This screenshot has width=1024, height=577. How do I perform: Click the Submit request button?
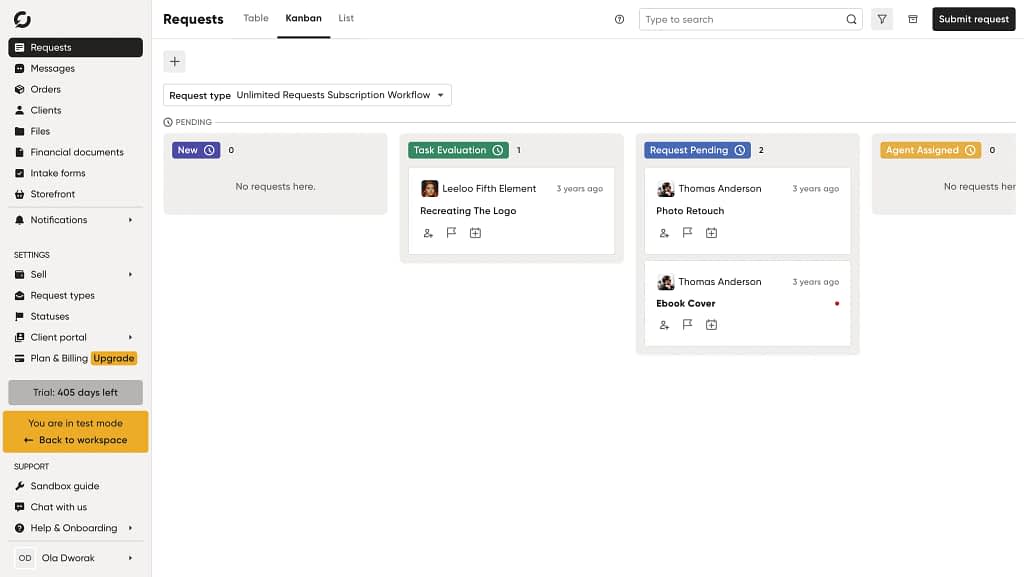pos(974,19)
